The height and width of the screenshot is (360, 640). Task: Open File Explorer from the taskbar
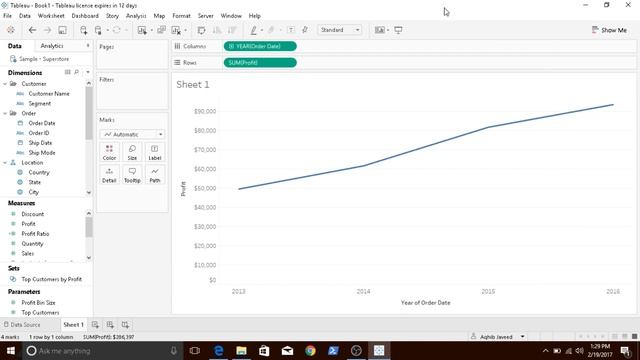[x=241, y=351]
